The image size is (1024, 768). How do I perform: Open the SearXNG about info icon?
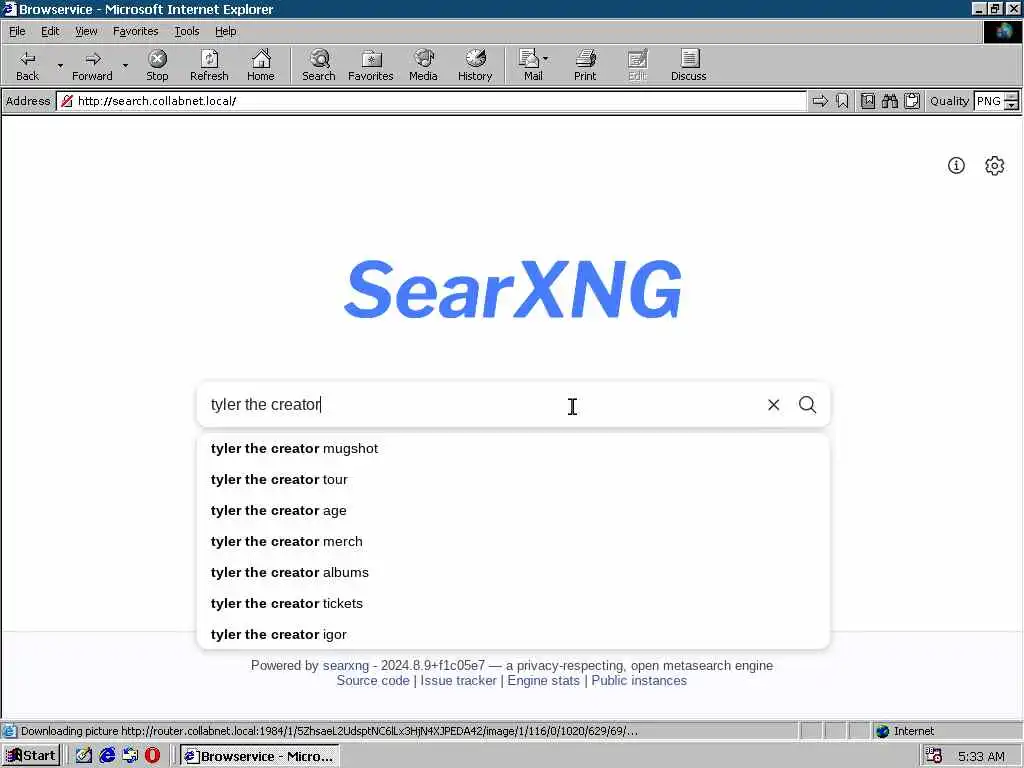point(956,165)
